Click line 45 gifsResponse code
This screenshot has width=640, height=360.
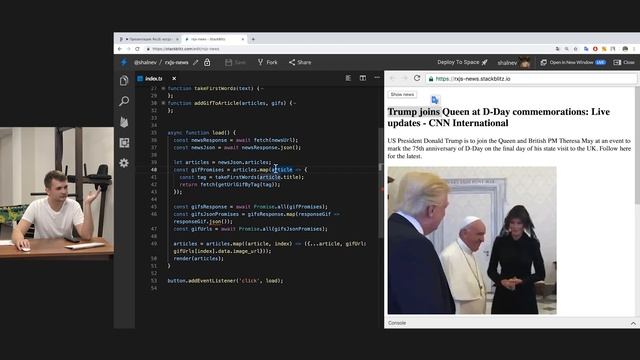click(x=250, y=207)
